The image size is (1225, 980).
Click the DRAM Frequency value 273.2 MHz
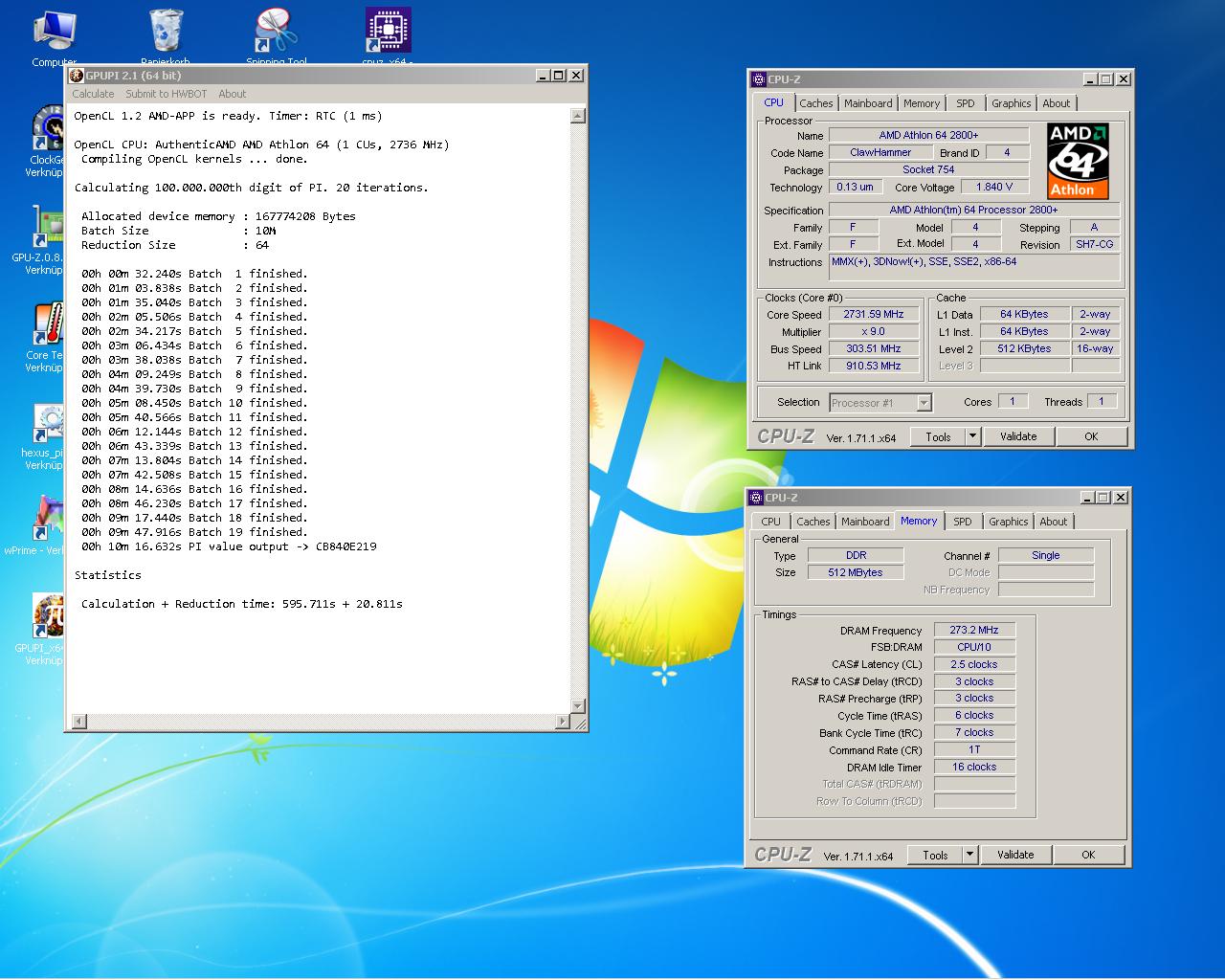click(974, 630)
